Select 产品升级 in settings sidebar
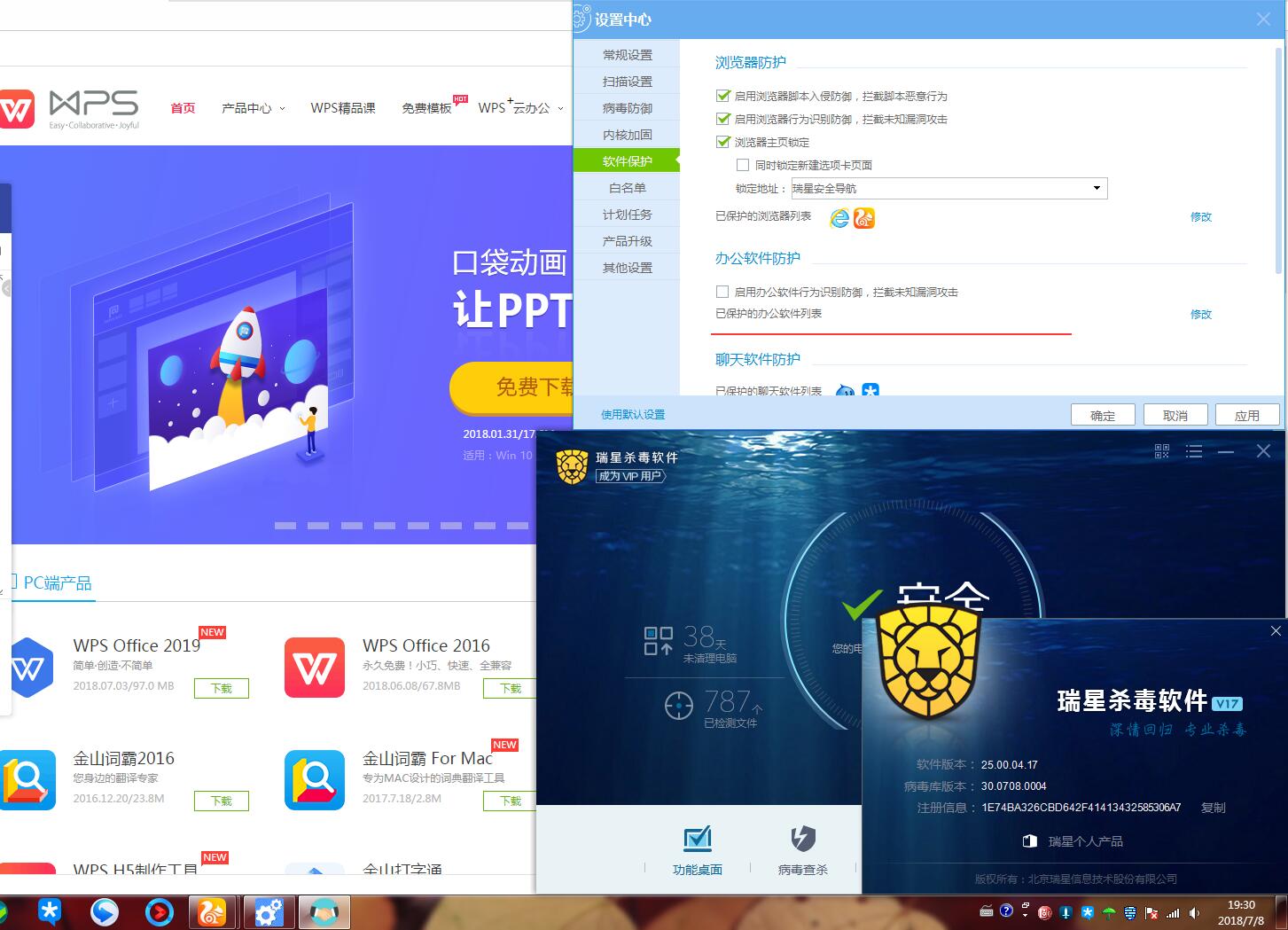1288x930 pixels. pos(627,241)
